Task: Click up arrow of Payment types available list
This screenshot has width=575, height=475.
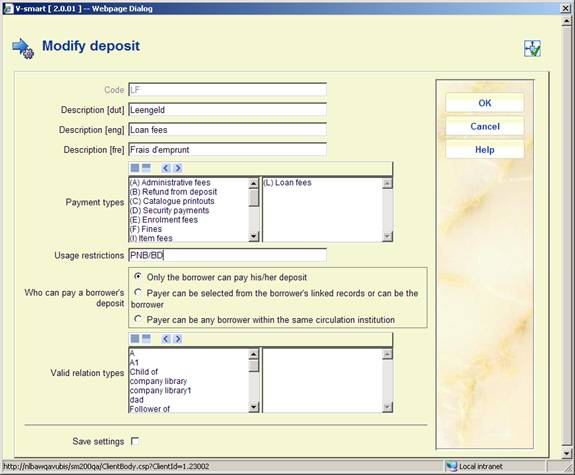Action: coord(254,183)
